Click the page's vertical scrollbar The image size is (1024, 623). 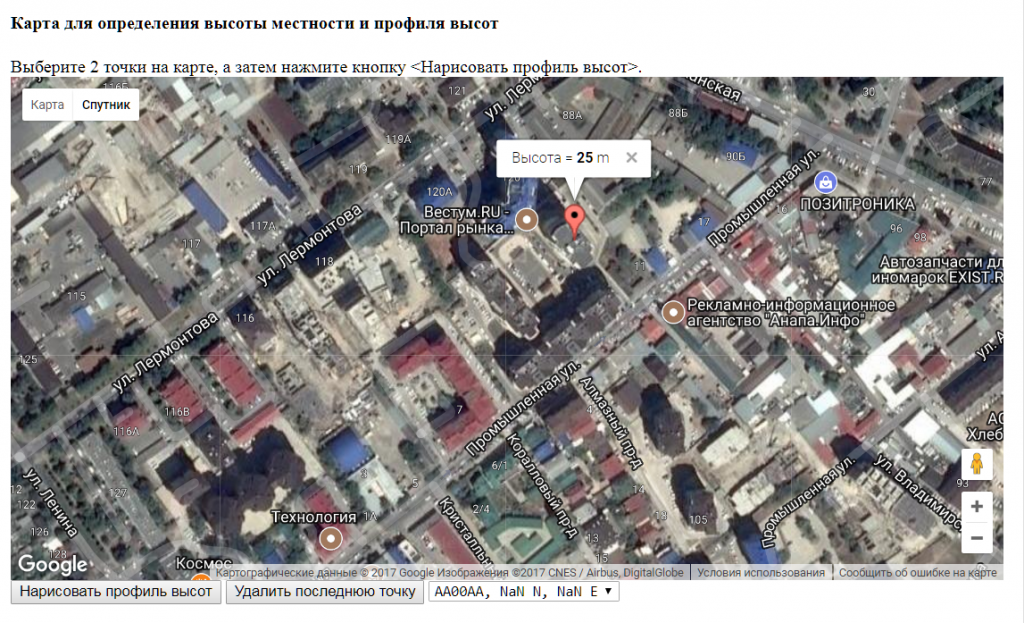coord(1016,300)
